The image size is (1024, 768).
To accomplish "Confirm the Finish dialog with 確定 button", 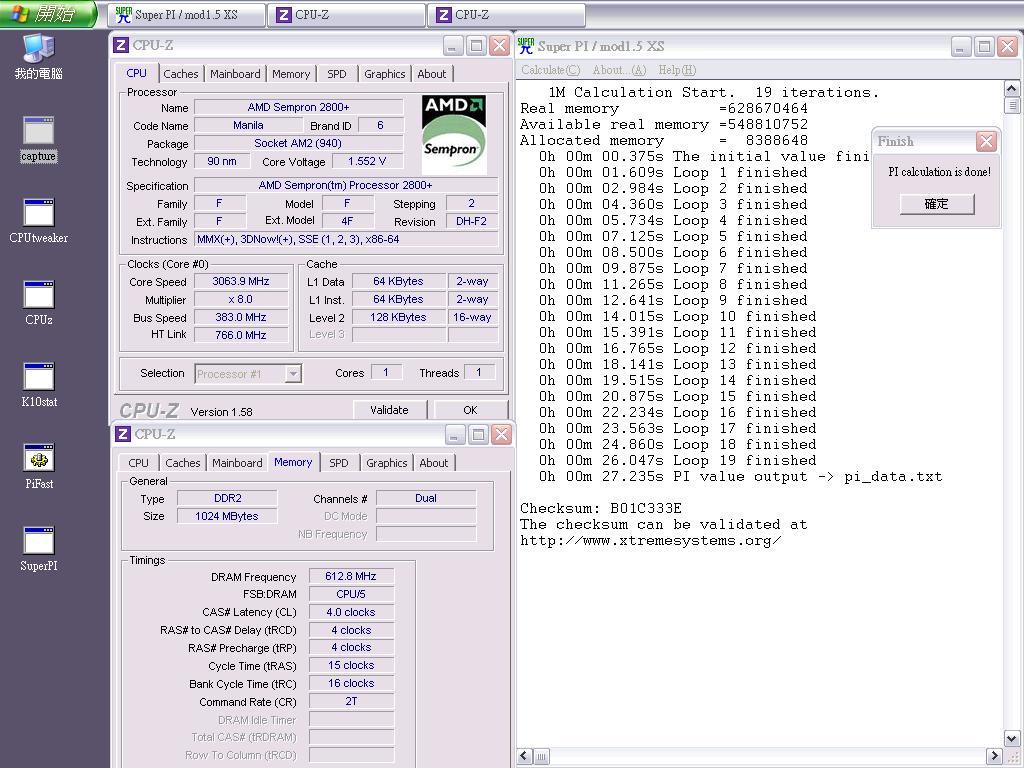I will tap(936, 204).
